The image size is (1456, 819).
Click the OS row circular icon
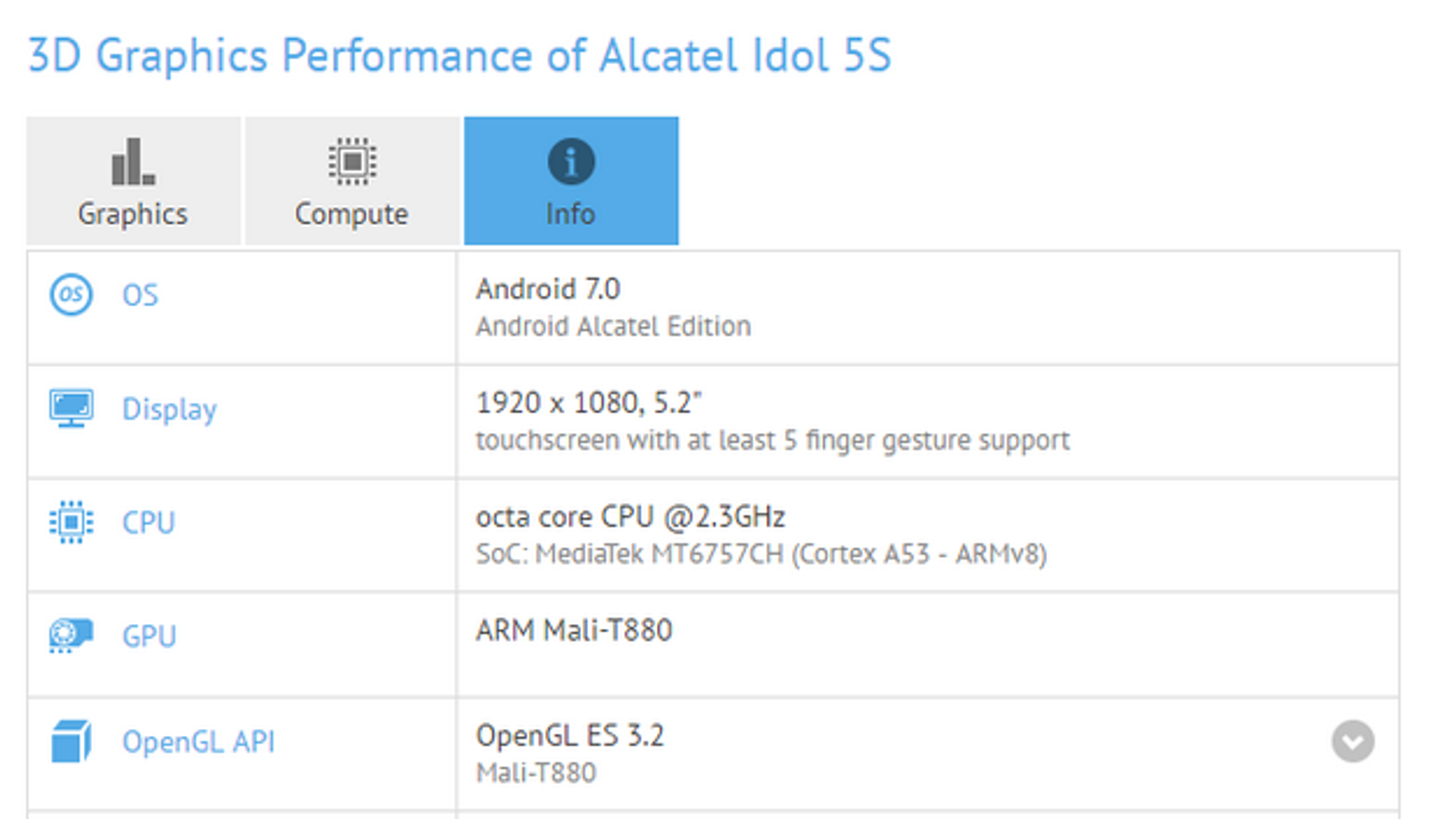(x=71, y=295)
